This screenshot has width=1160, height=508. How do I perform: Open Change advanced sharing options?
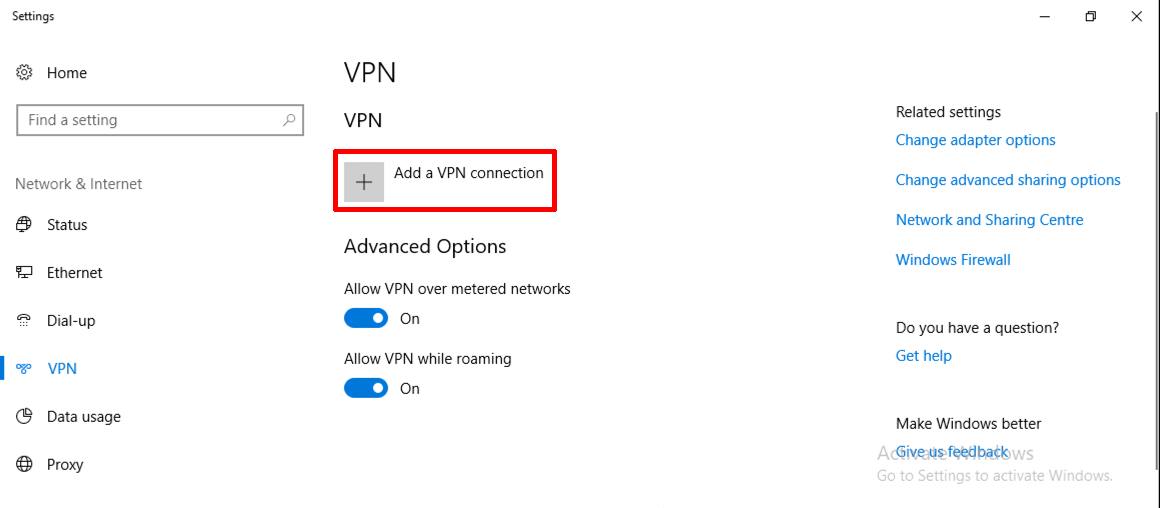1008,180
